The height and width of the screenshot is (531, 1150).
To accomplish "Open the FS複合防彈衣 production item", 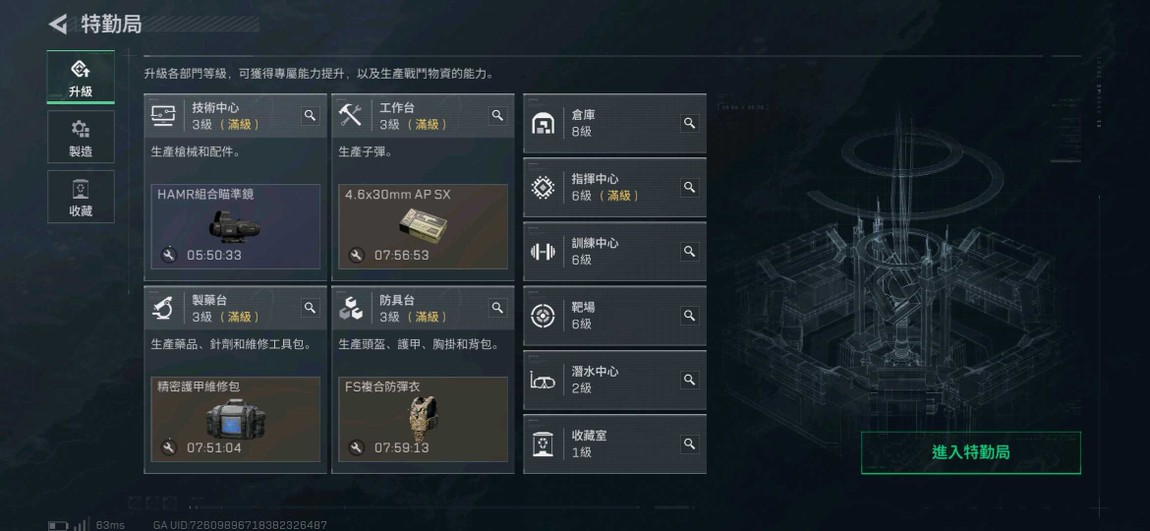I will pyautogui.click(x=423, y=419).
